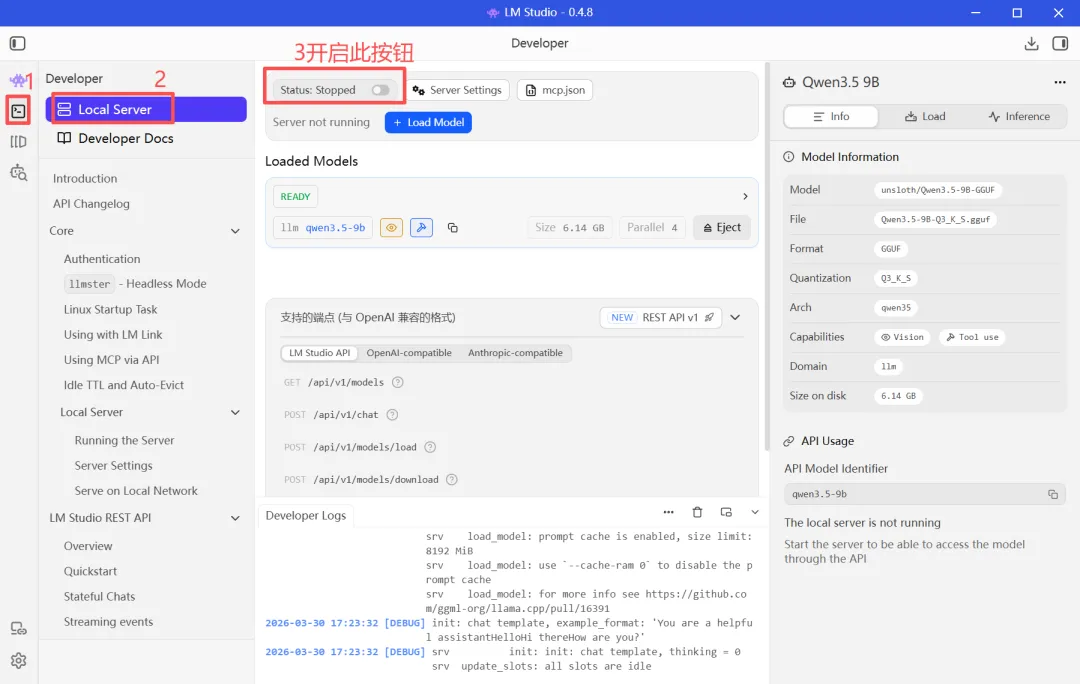The height and width of the screenshot is (684, 1080).
Task: Click the tool use wrench icon for qwen3.5-9b
Action: (x=422, y=227)
